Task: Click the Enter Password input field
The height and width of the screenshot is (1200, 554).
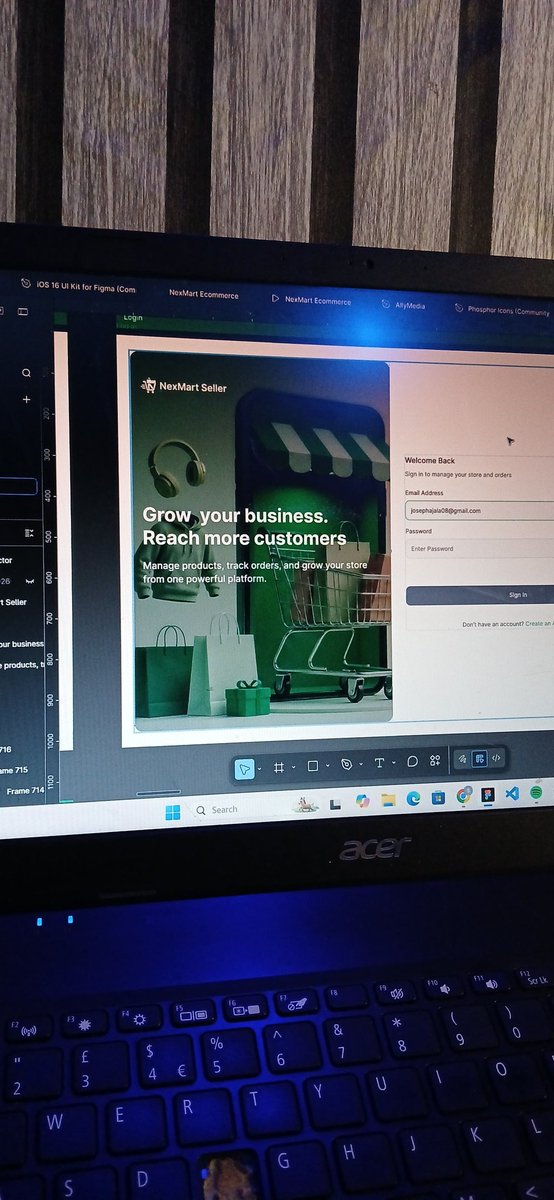Action: 479,548
